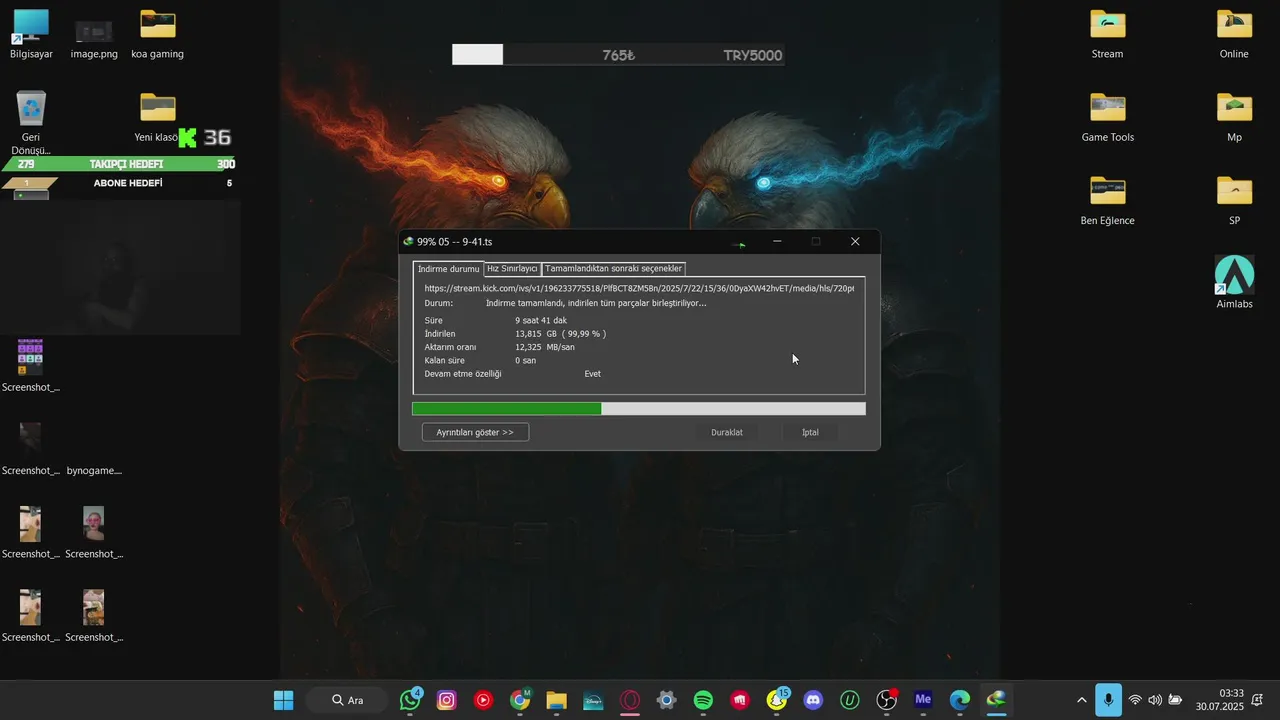1280x720 pixels.
Task: Click the stream.kick.com download URL
Action: point(639,288)
